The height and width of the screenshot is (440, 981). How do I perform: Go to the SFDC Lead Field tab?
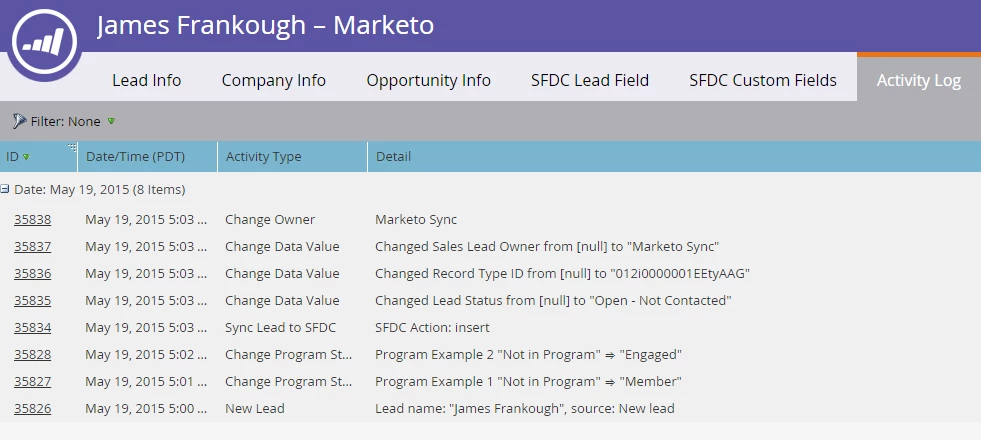589,80
